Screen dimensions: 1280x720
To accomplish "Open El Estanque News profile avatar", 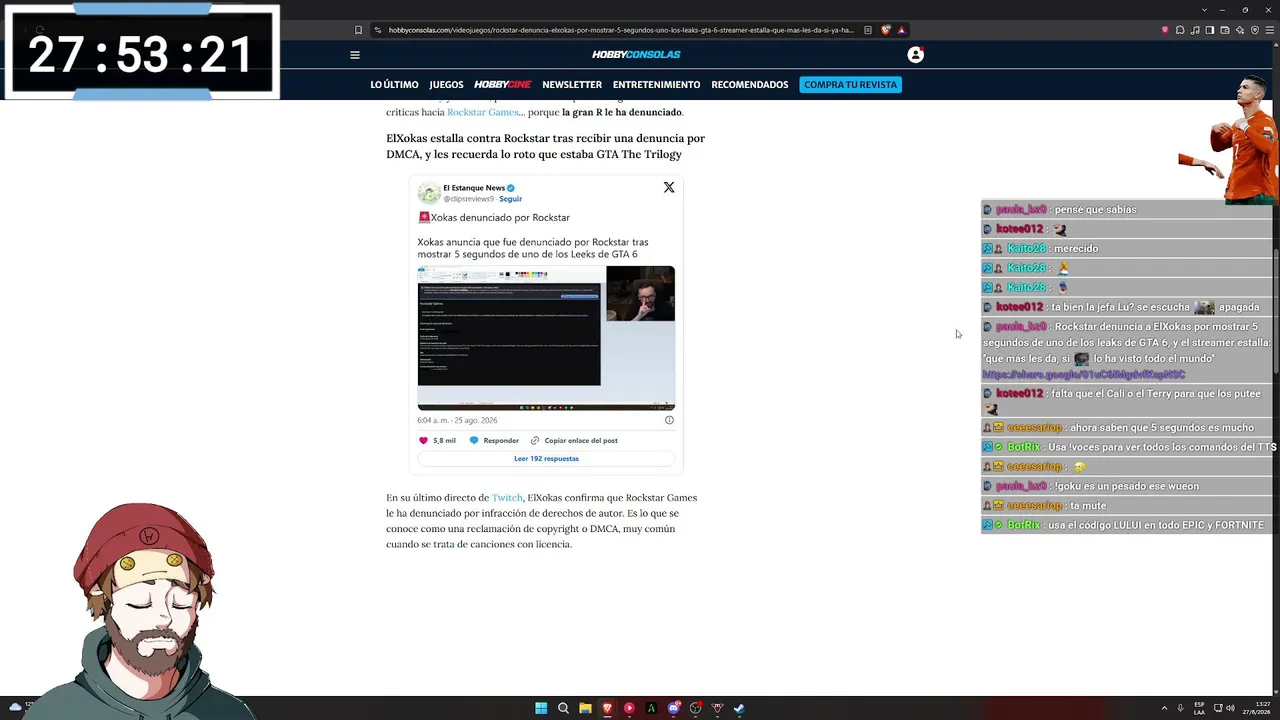I will (x=429, y=193).
